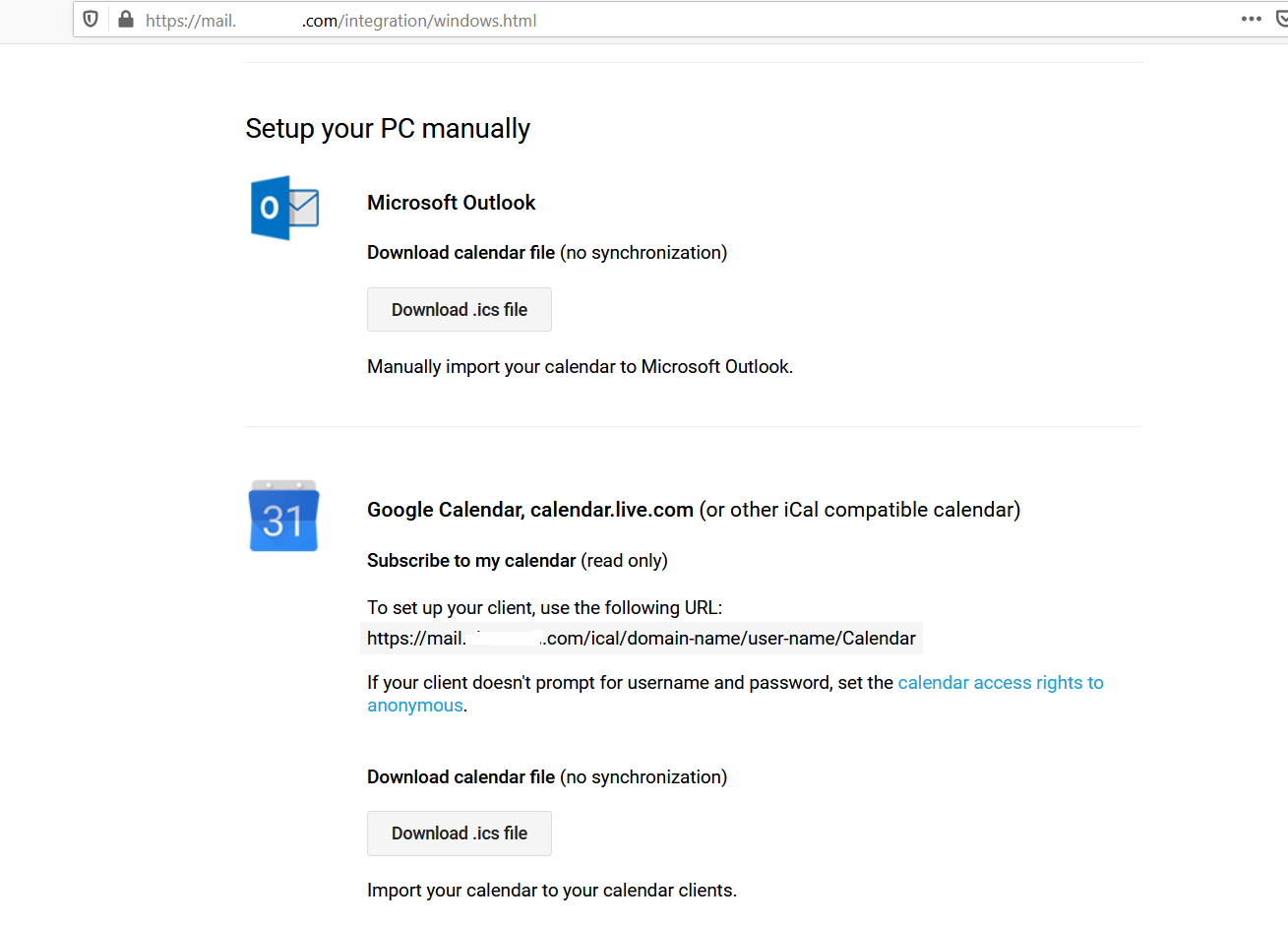Click Subscribe to my calendar text

471,561
